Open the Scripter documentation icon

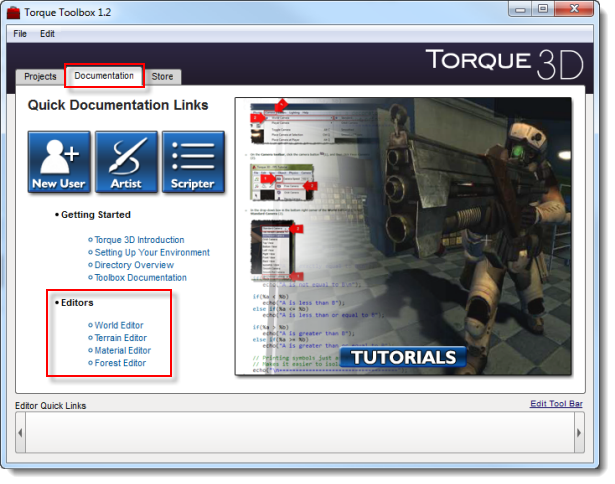193,162
